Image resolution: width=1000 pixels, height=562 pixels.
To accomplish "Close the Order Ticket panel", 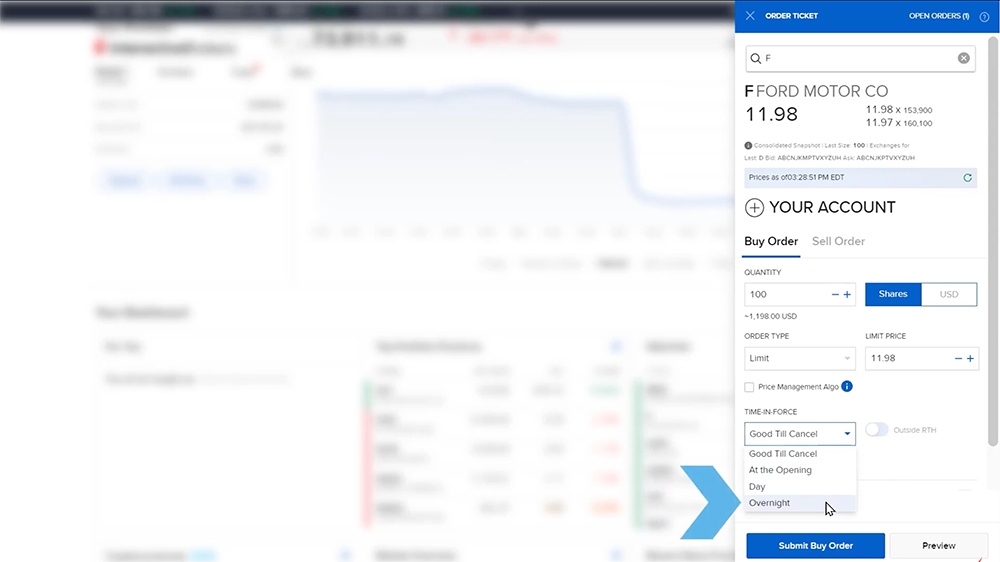I will coord(750,16).
